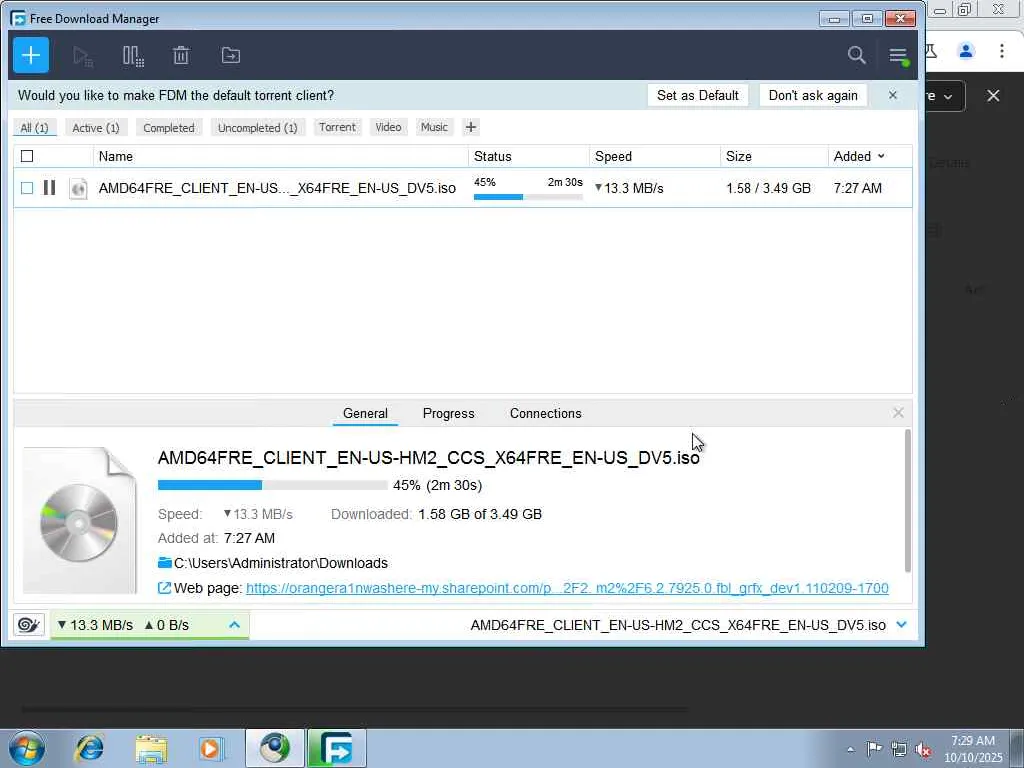Viewport: 1024px width, 768px height.
Task: Click the upload speed 0 B/s in status bar
Action: click(167, 625)
